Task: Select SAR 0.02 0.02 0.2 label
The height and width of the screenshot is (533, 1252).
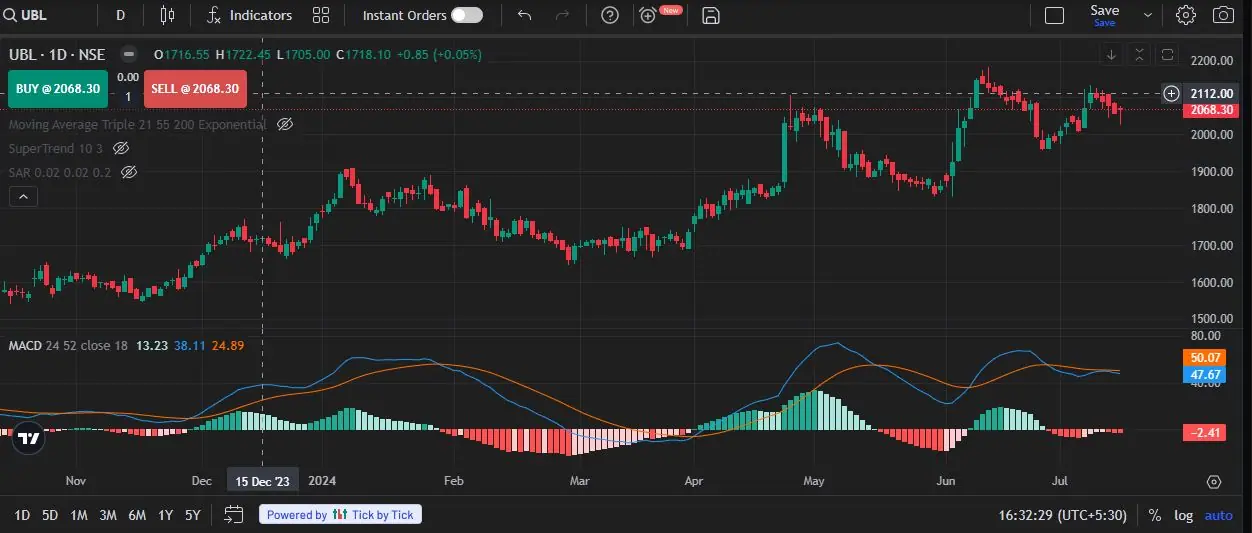Action: (x=59, y=172)
